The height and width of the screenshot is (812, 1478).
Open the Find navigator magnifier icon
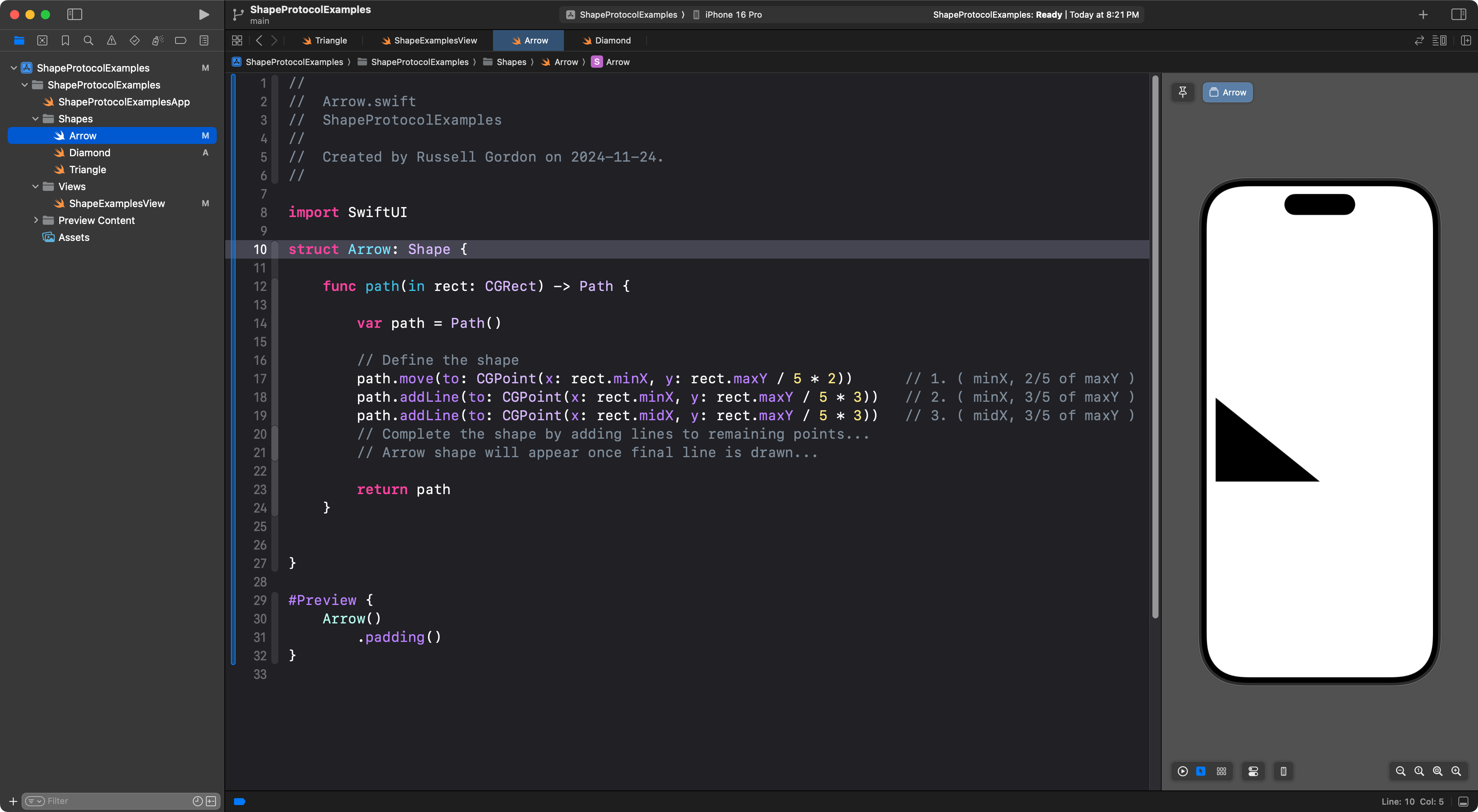pyautogui.click(x=89, y=40)
